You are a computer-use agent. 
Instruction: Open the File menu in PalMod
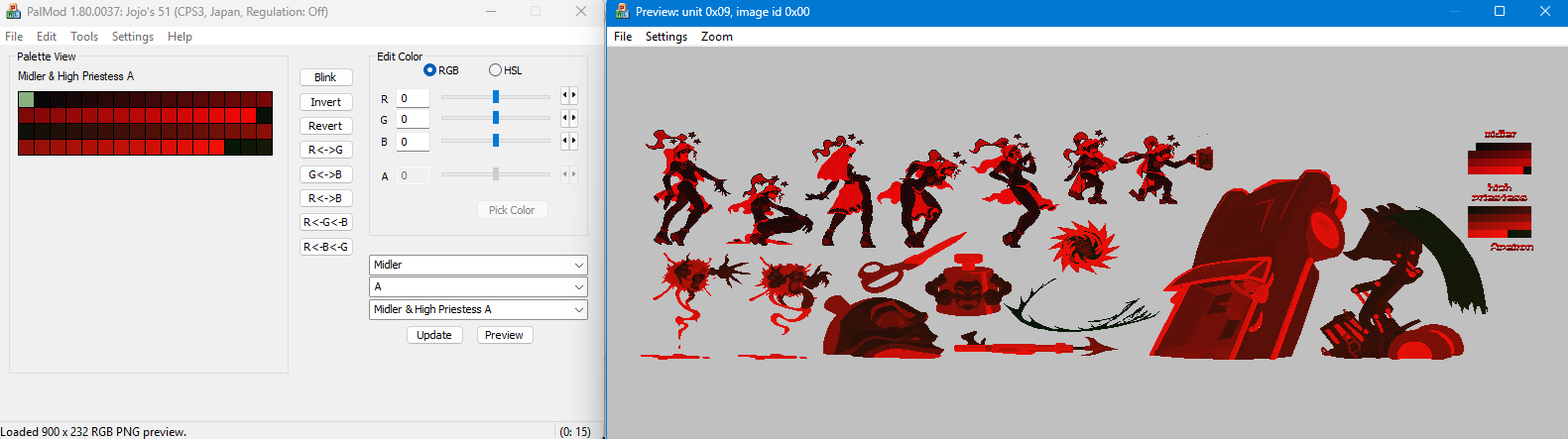pos(14,37)
